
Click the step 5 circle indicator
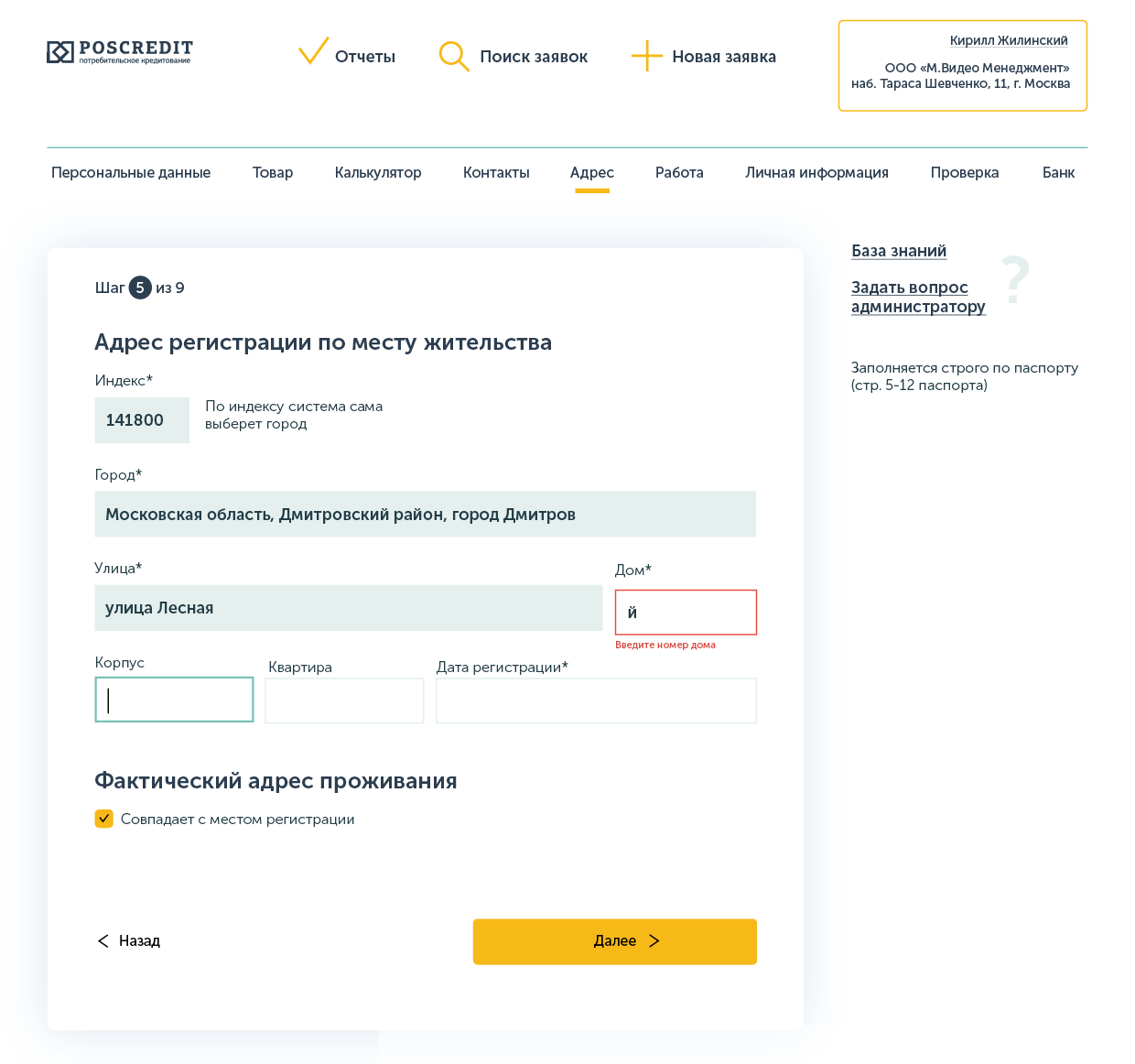[140, 288]
